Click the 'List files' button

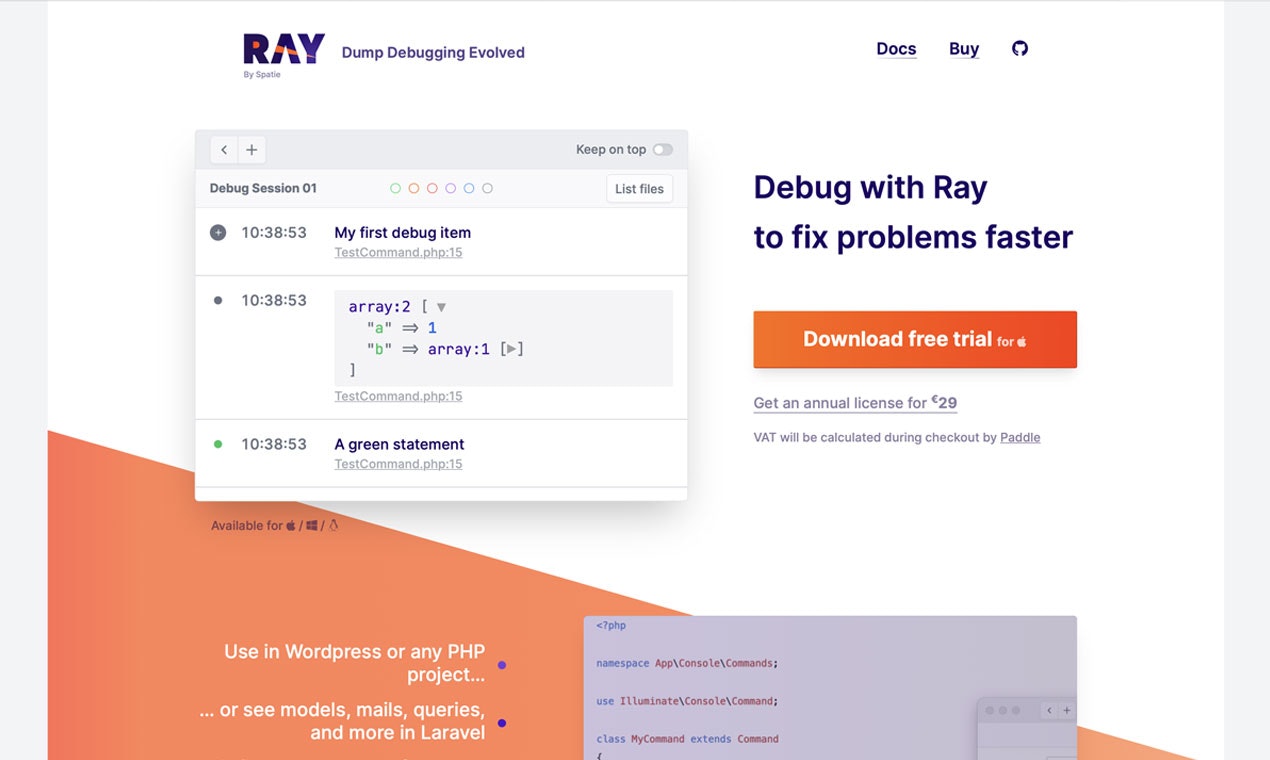[639, 188]
